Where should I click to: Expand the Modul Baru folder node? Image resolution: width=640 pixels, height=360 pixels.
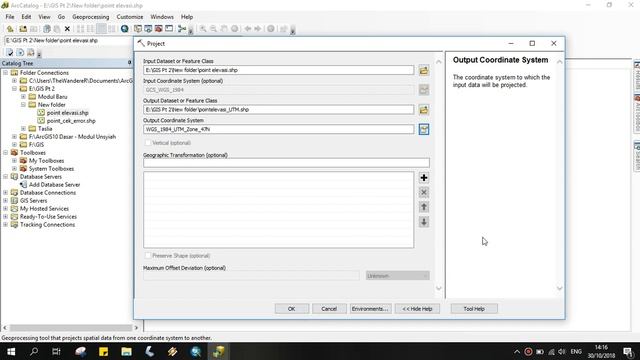24,97
